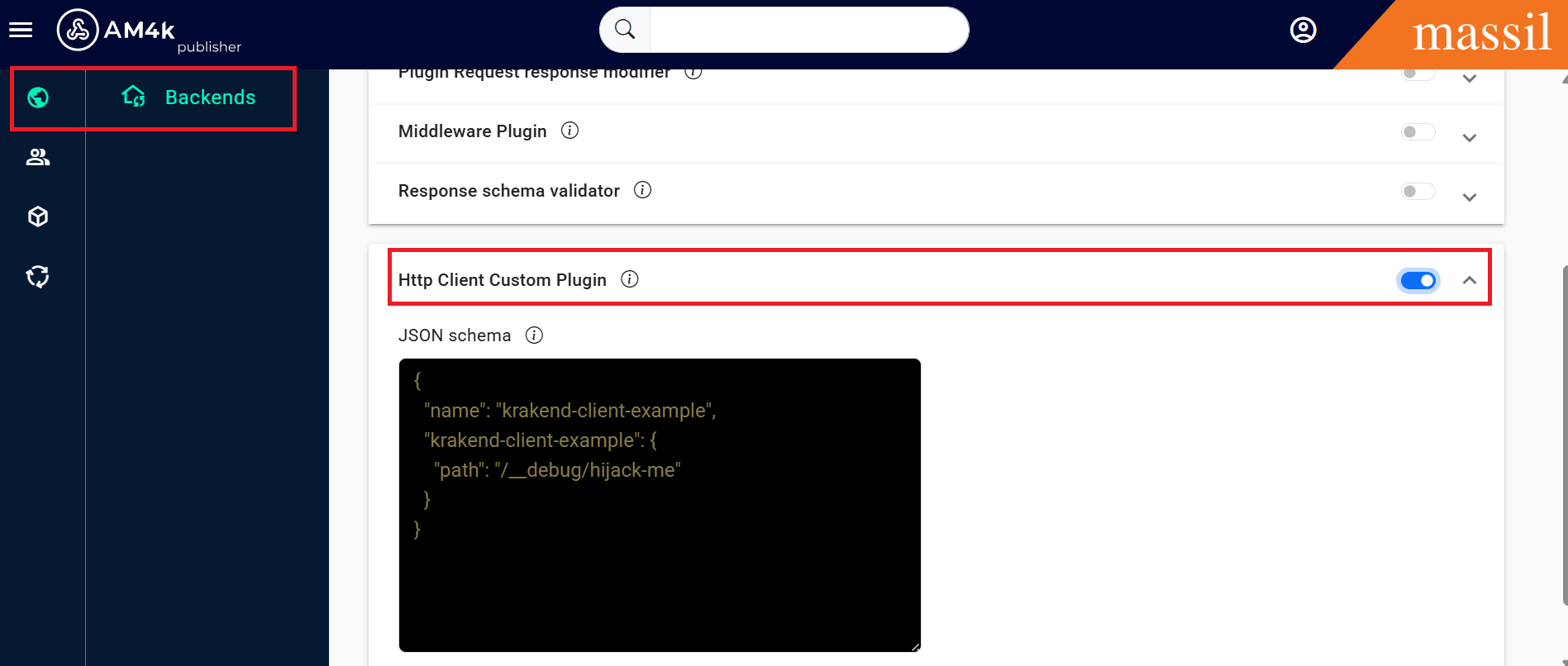The image size is (1568, 666).
Task: Open the hamburger navigation menu
Action: (x=21, y=31)
